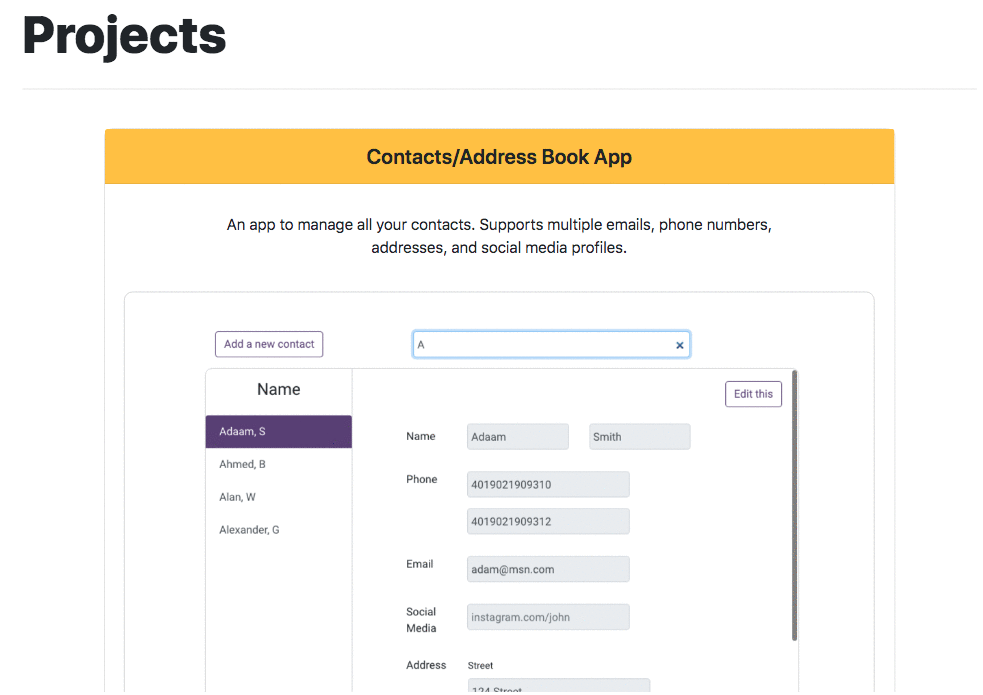
Task: Click the Edit this button
Action: point(753,394)
